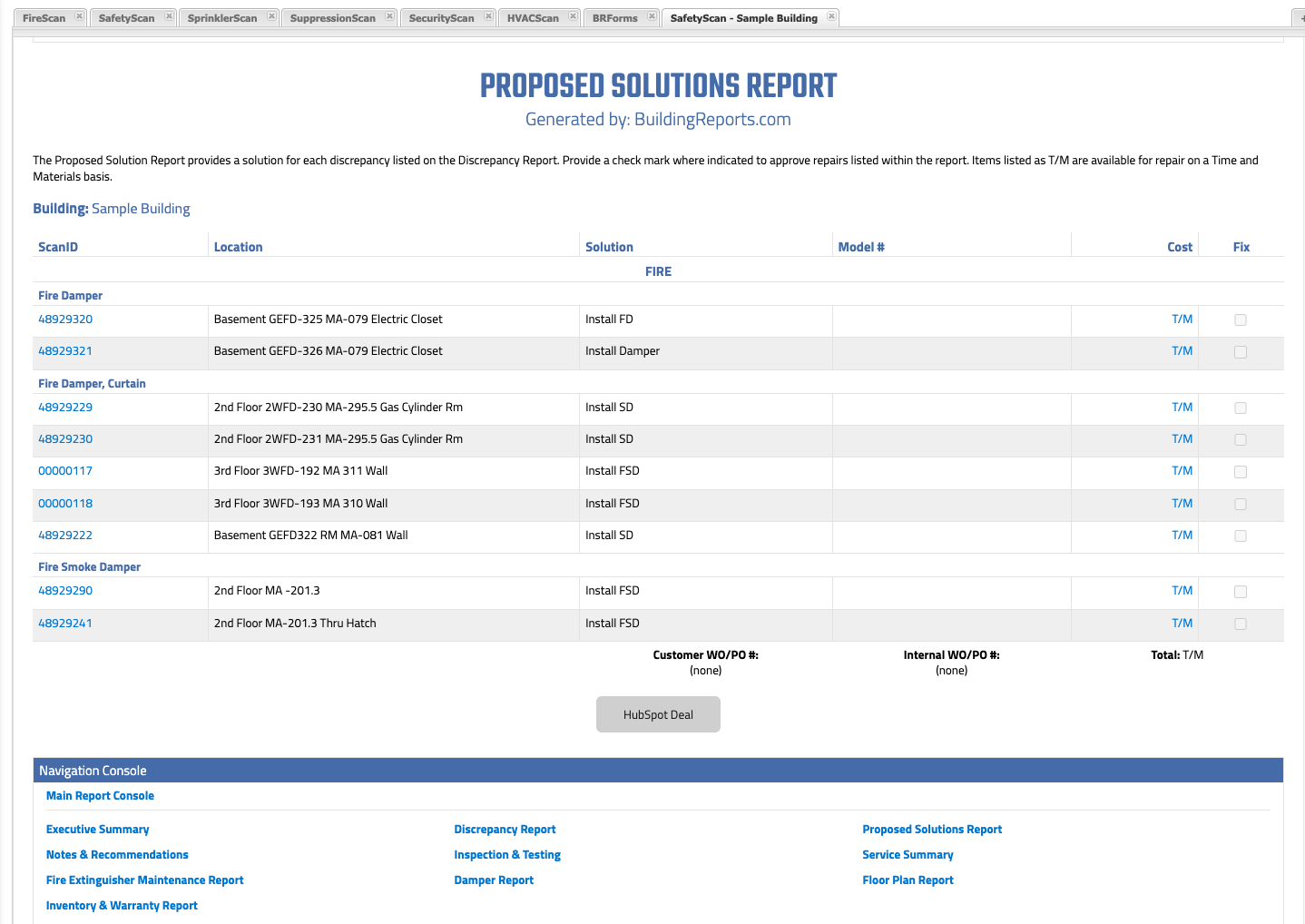
Task: Open the Floor Plan Report
Action: [908, 880]
